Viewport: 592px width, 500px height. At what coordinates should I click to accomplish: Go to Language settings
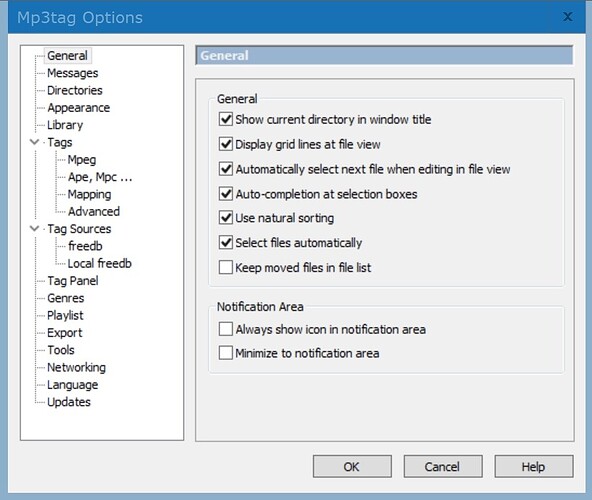[72, 385]
